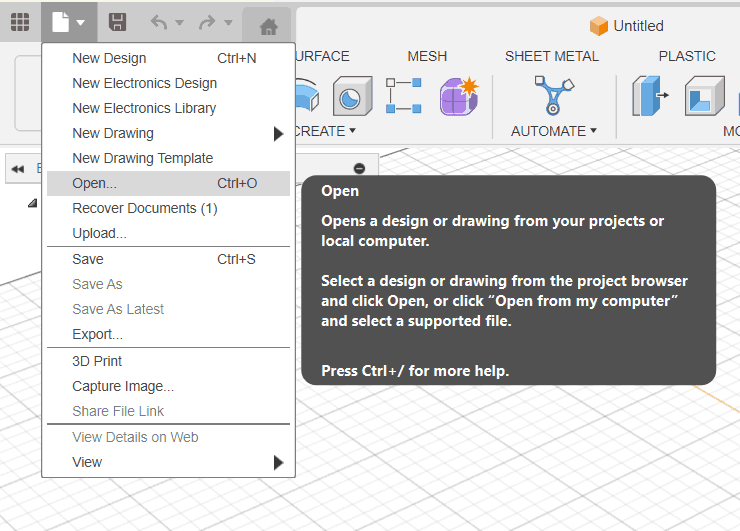
Task: Choose Save As Latest menu item
Action: [x=168, y=309]
